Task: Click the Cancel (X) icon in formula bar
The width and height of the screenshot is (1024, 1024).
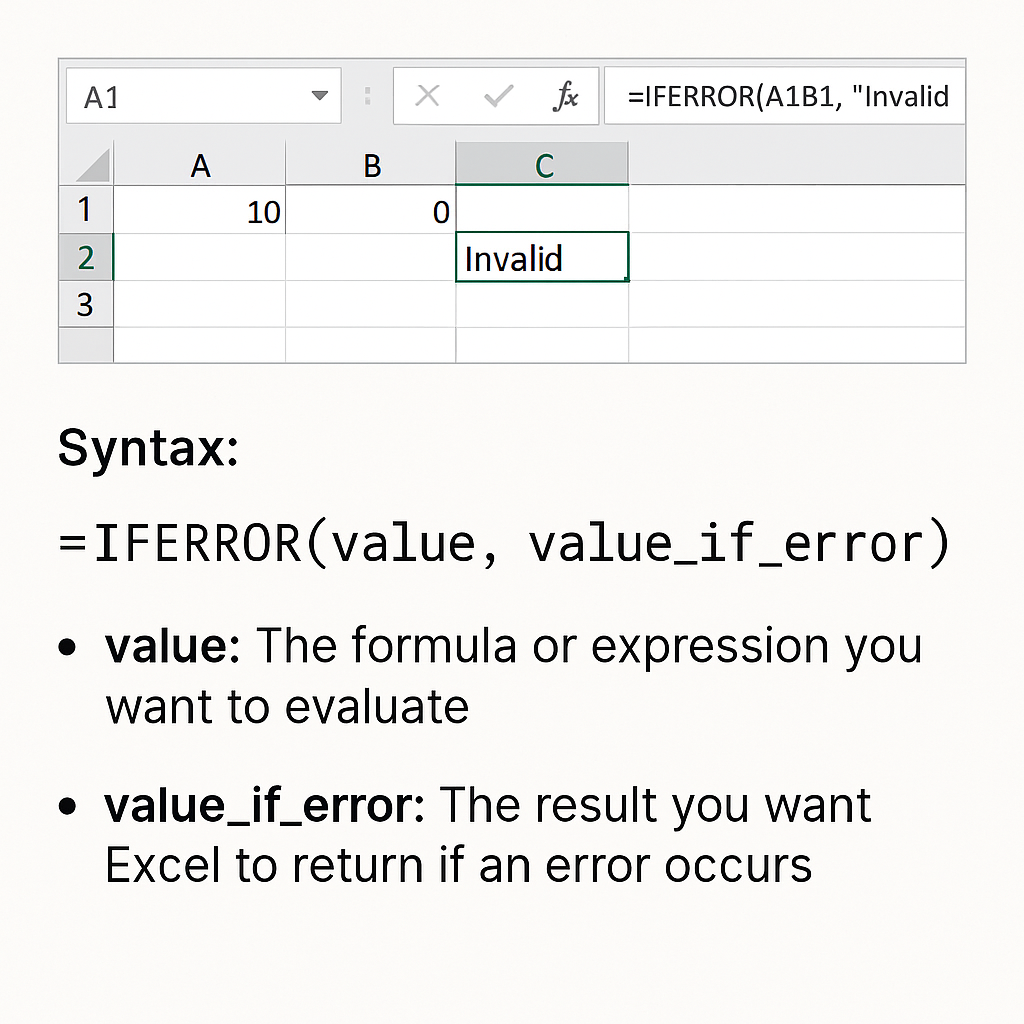Action: [428, 96]
